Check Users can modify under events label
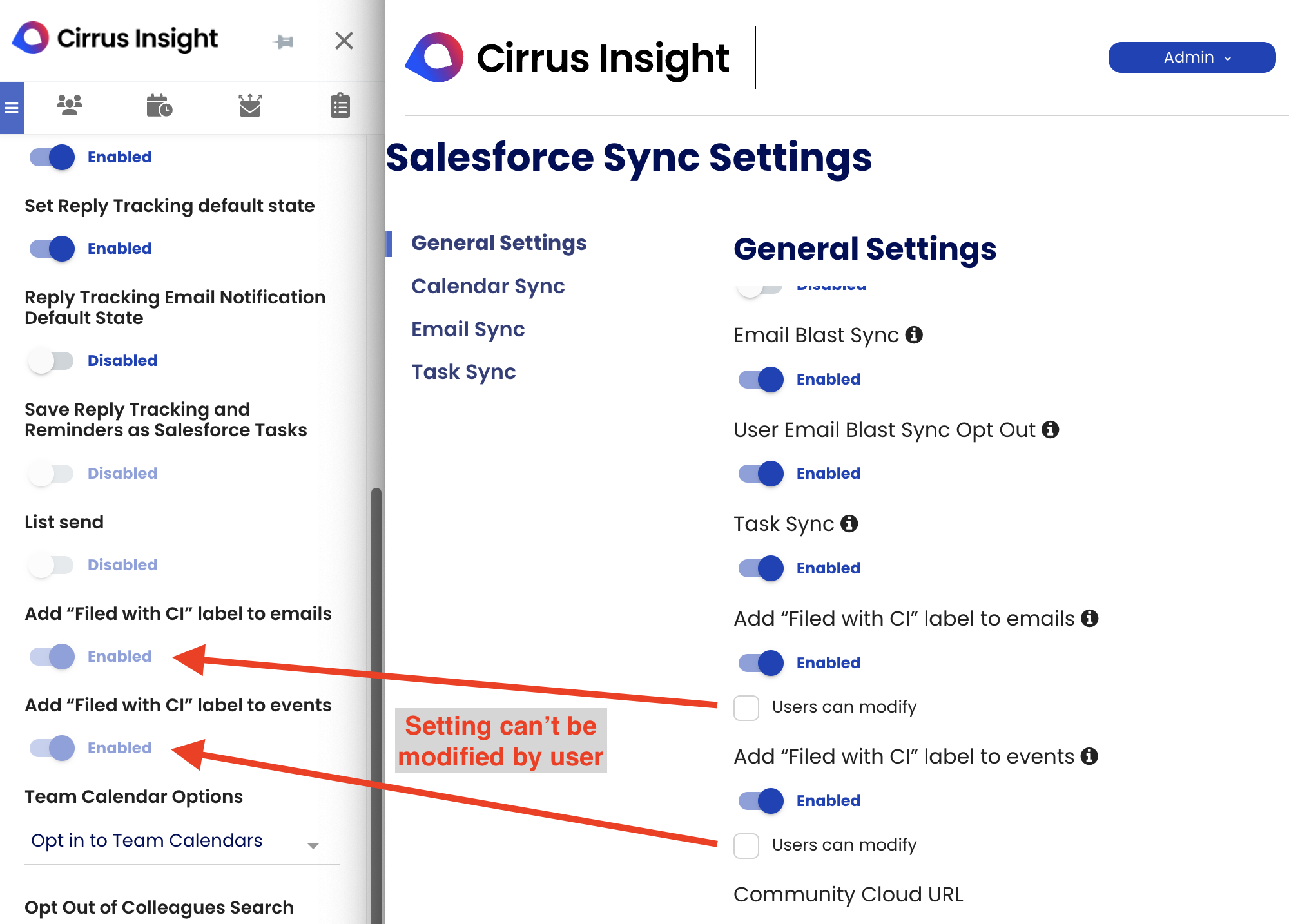Image resolution: width=1289 pixels, height=924 pixels. point(746,845)
